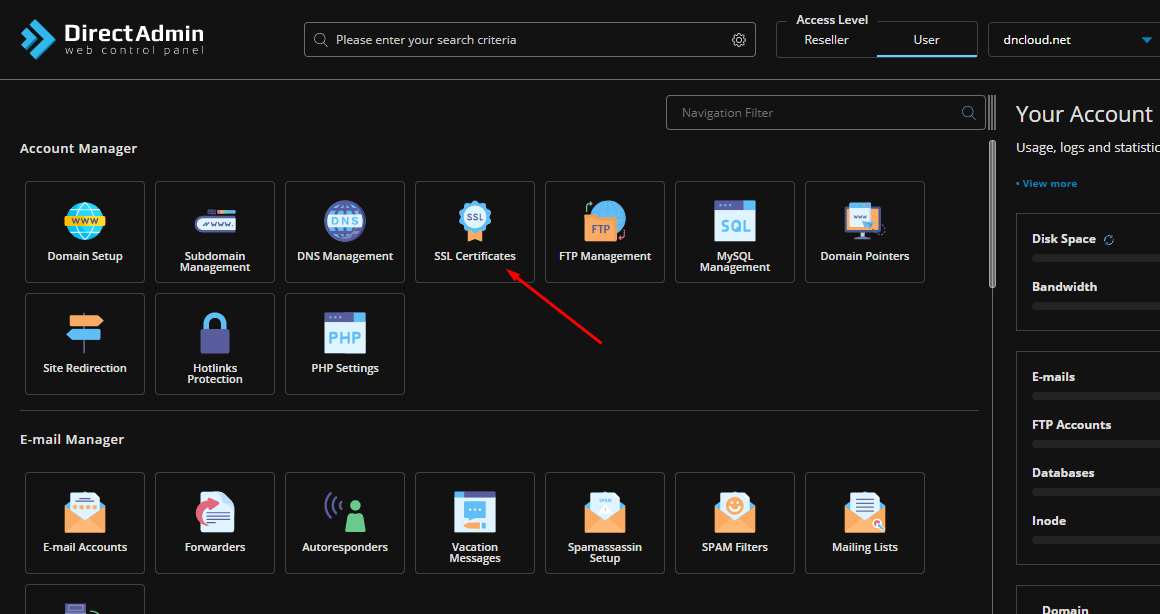Open Subdomain Management

[215, 232]
